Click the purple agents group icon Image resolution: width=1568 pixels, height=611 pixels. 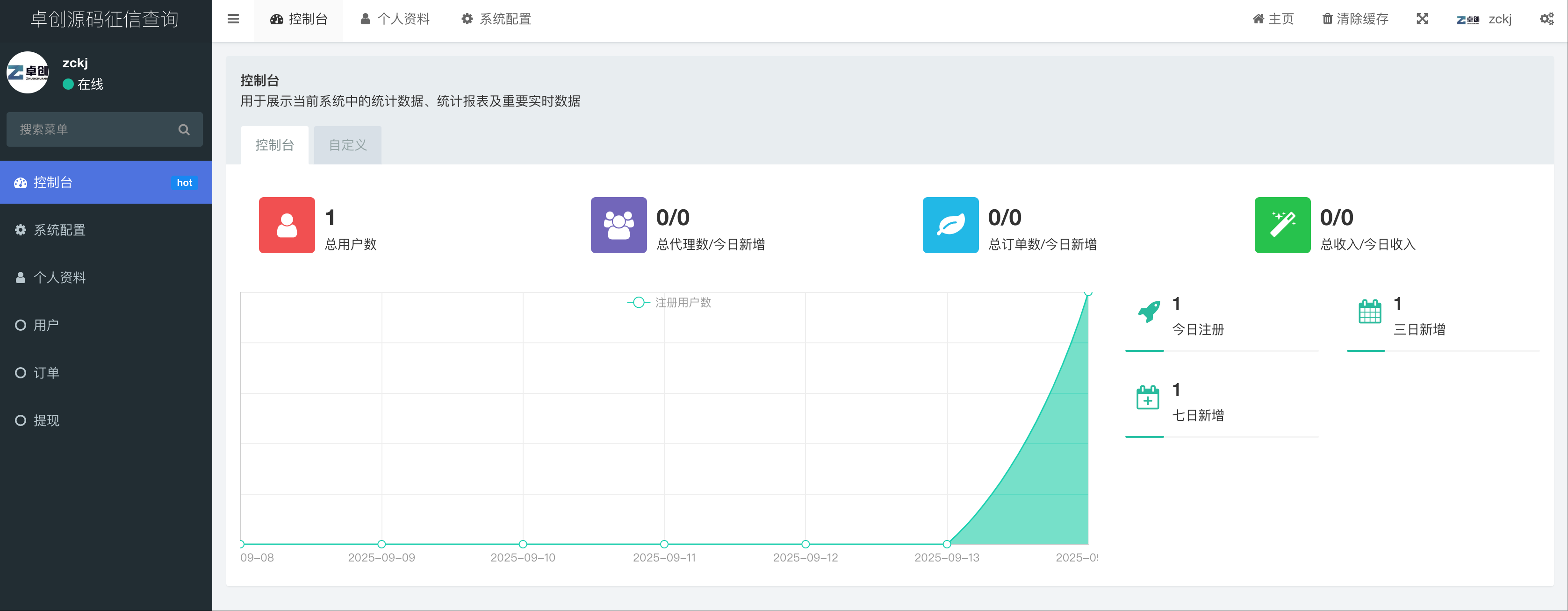pyautogui.click(x=619, y=225)
